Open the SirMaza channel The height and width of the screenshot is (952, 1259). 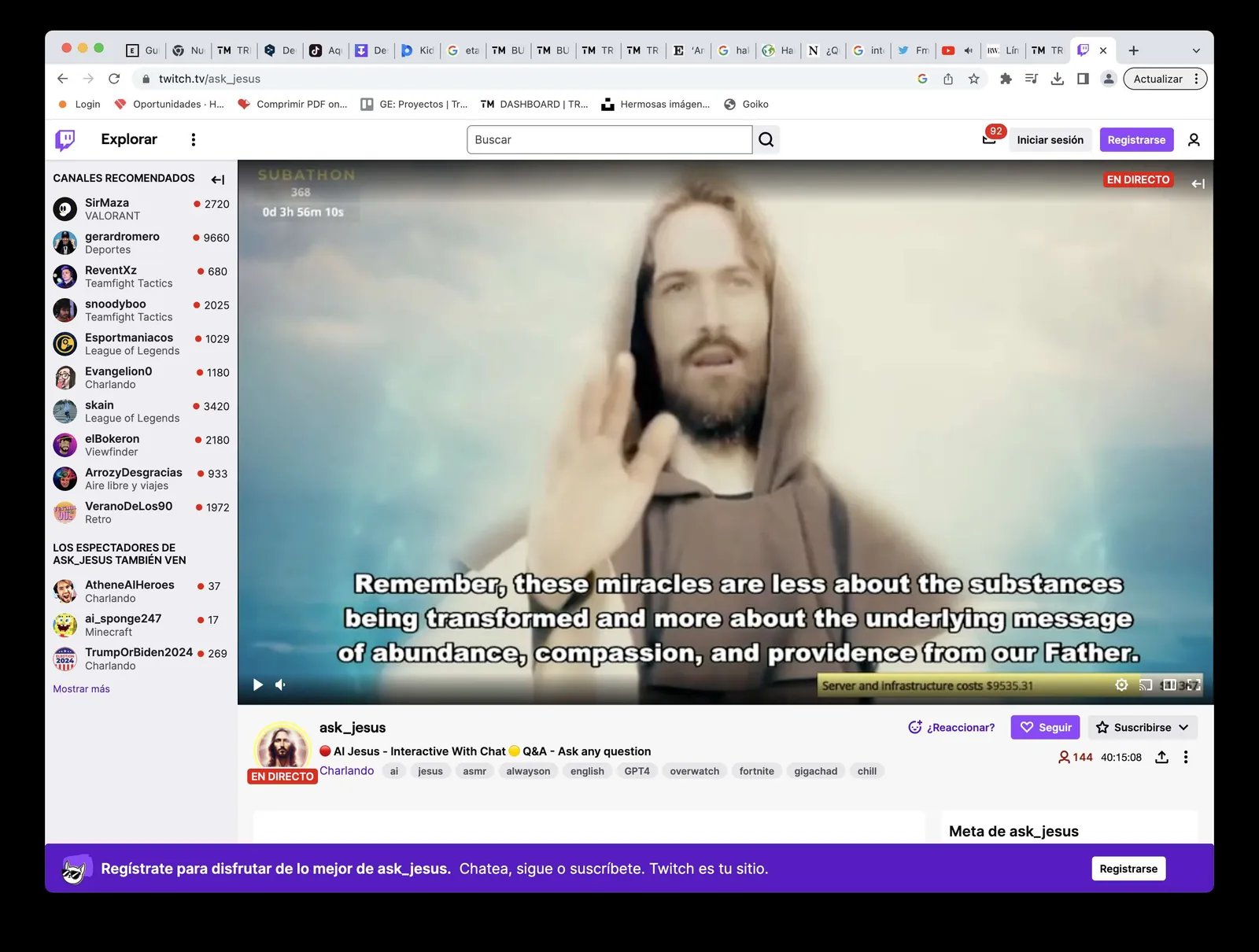(x=141, y=208)
